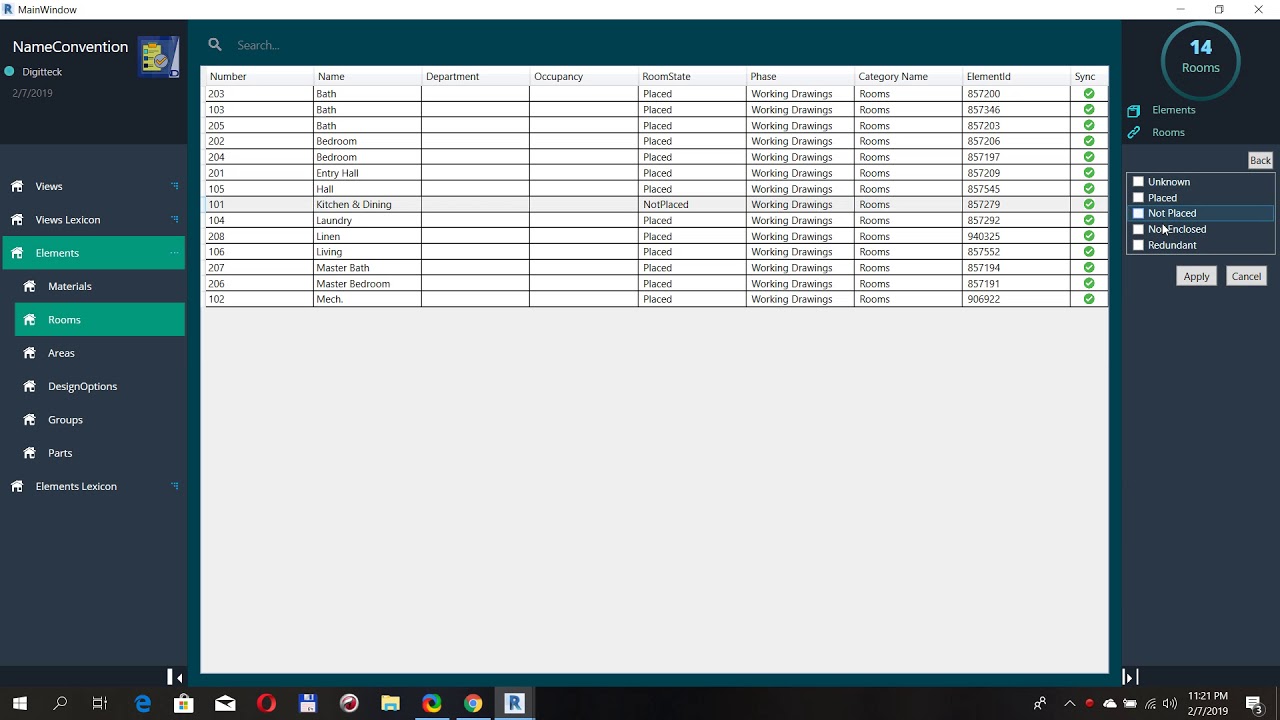Click the link icon next to Rooms in the right panel
Viewport: 1280px width, 720px height.
pos(1134,132)
